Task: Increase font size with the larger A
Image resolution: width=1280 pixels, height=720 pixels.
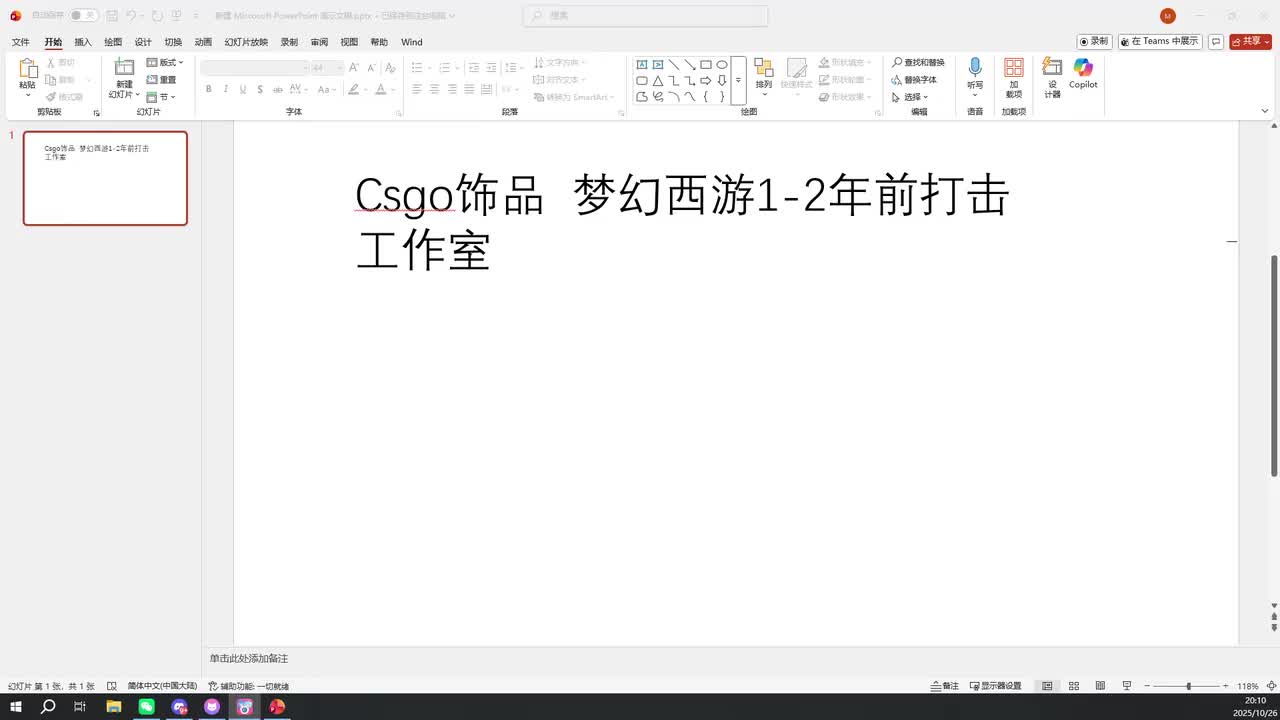Action: coord(354,68)
